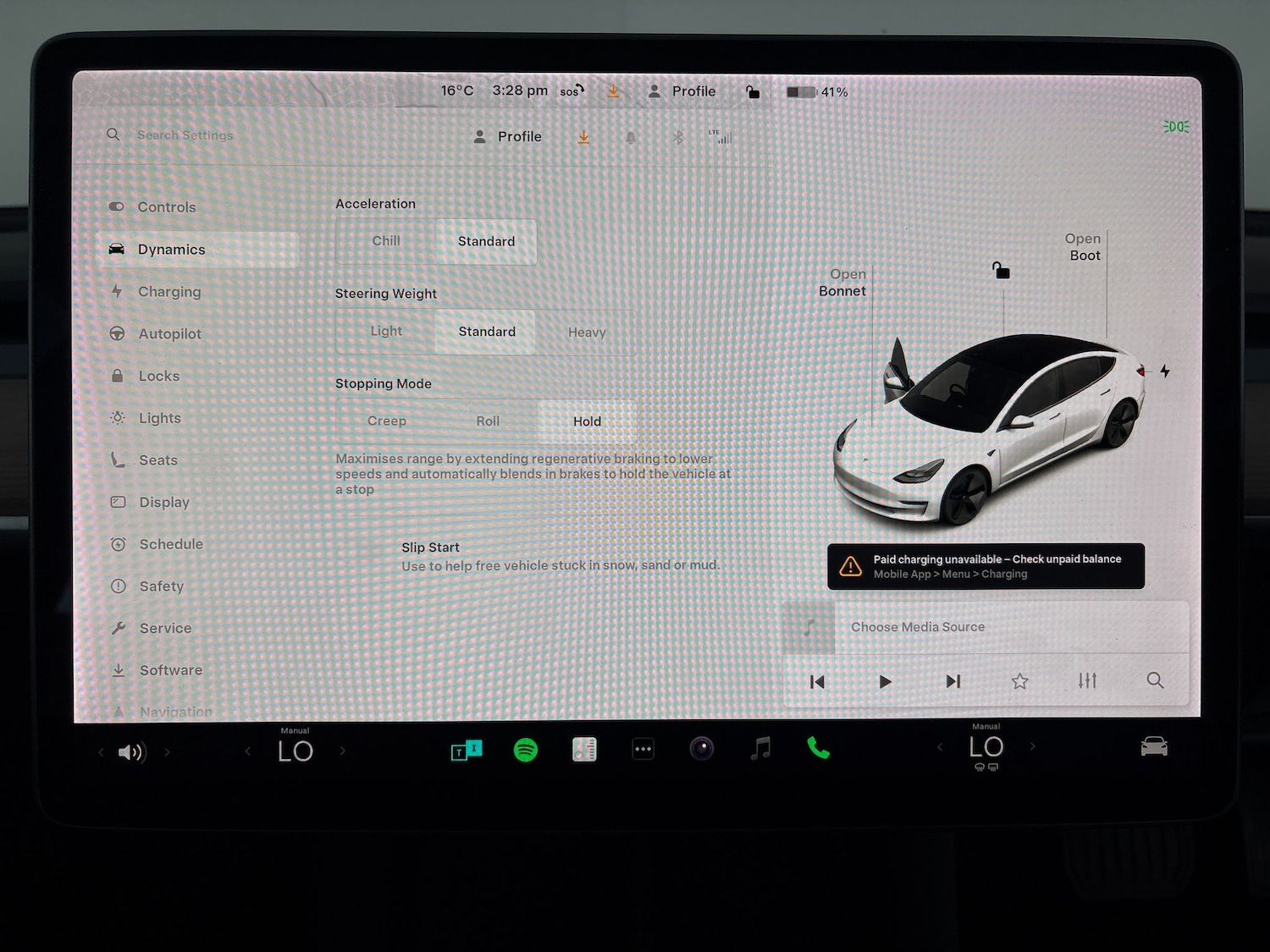Open more apps via three-dot icon

click(x=643, y=748)
